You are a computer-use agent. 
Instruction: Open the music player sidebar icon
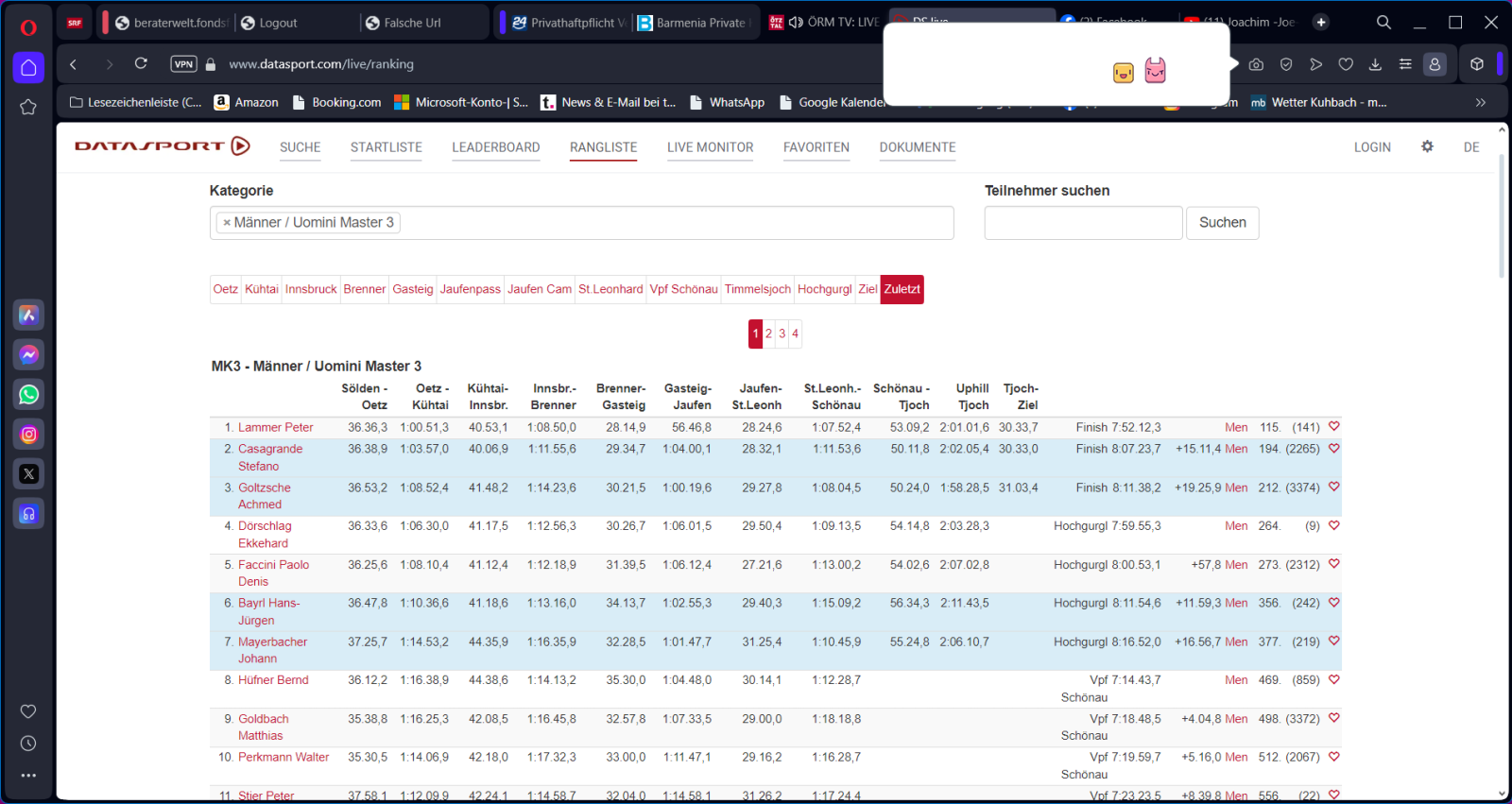coord(28,514)
